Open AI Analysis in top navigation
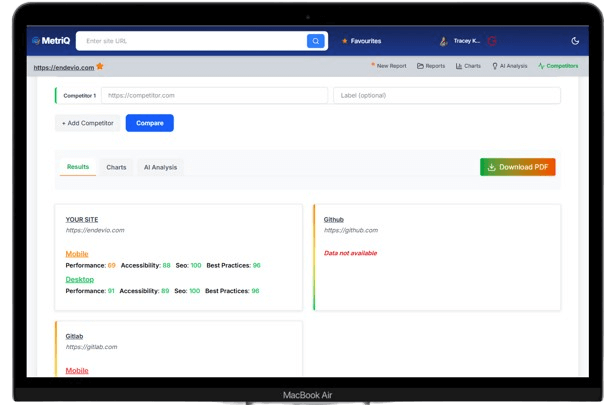 click(510, 66)
